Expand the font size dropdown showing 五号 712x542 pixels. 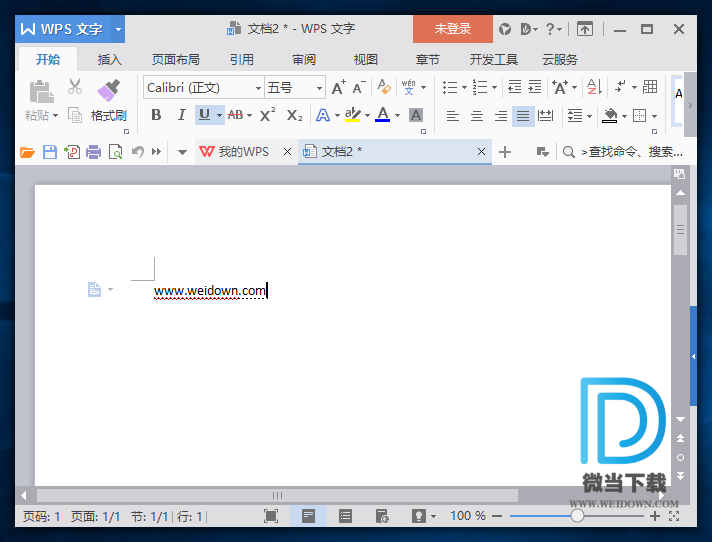tap(319, 88)
